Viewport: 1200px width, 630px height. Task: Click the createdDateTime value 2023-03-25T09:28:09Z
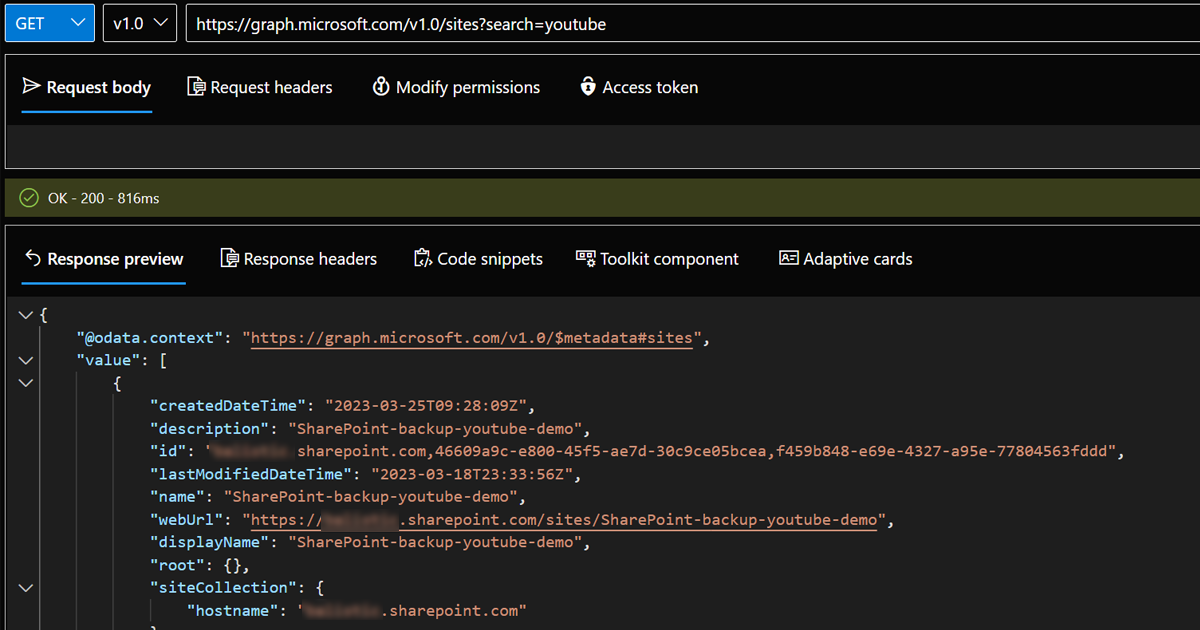coord(431,406)
